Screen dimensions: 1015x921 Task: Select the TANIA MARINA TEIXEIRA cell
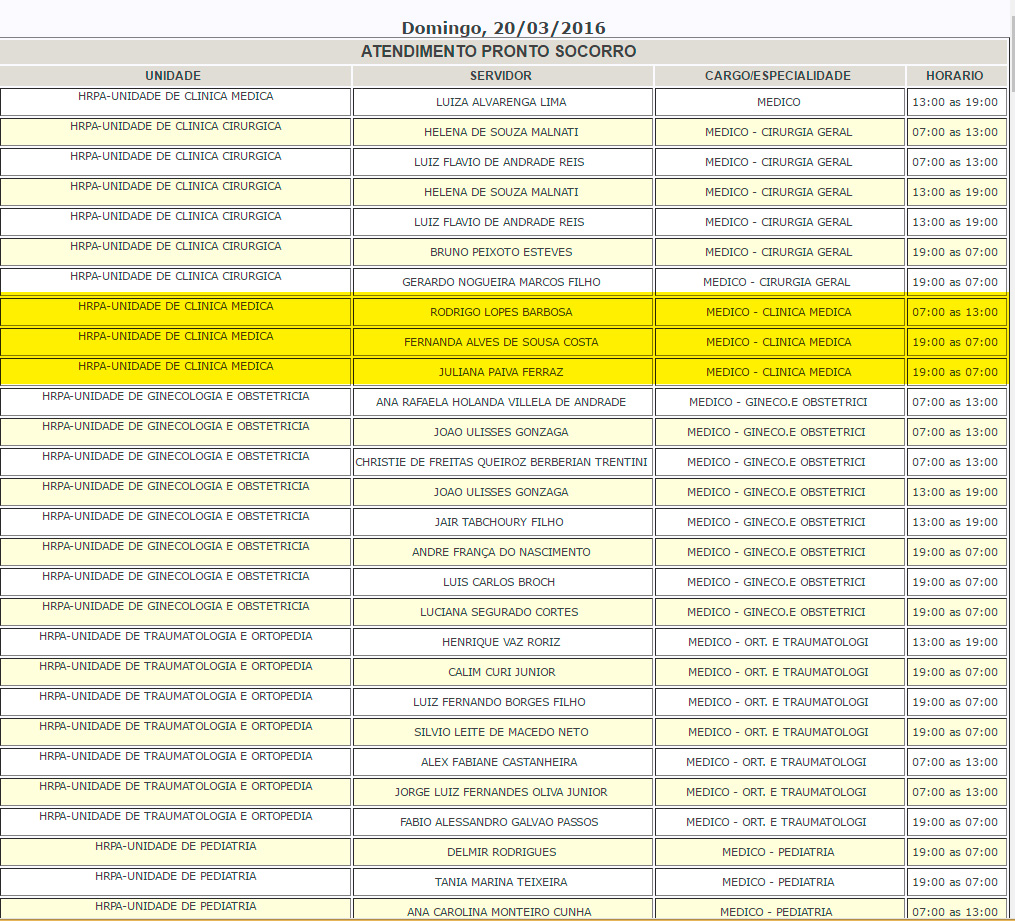501,882
